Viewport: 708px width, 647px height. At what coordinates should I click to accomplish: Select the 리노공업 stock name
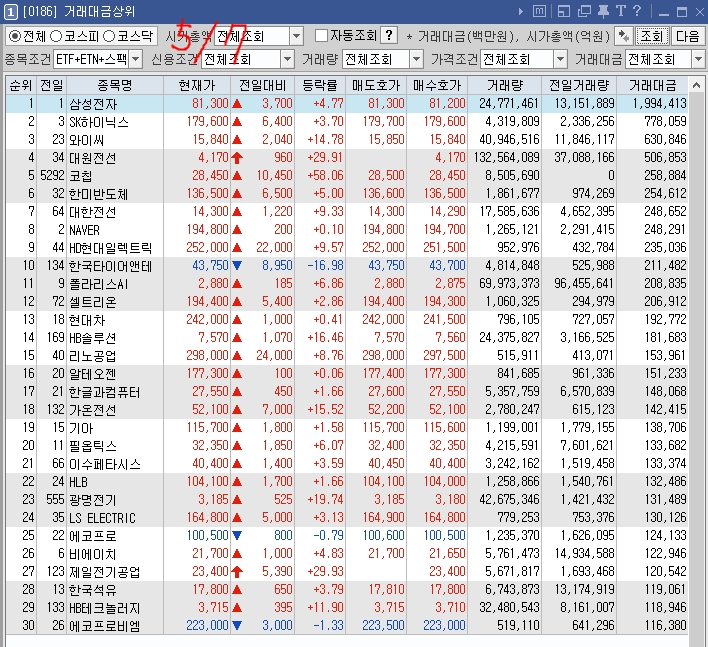[x=93, y=356]
